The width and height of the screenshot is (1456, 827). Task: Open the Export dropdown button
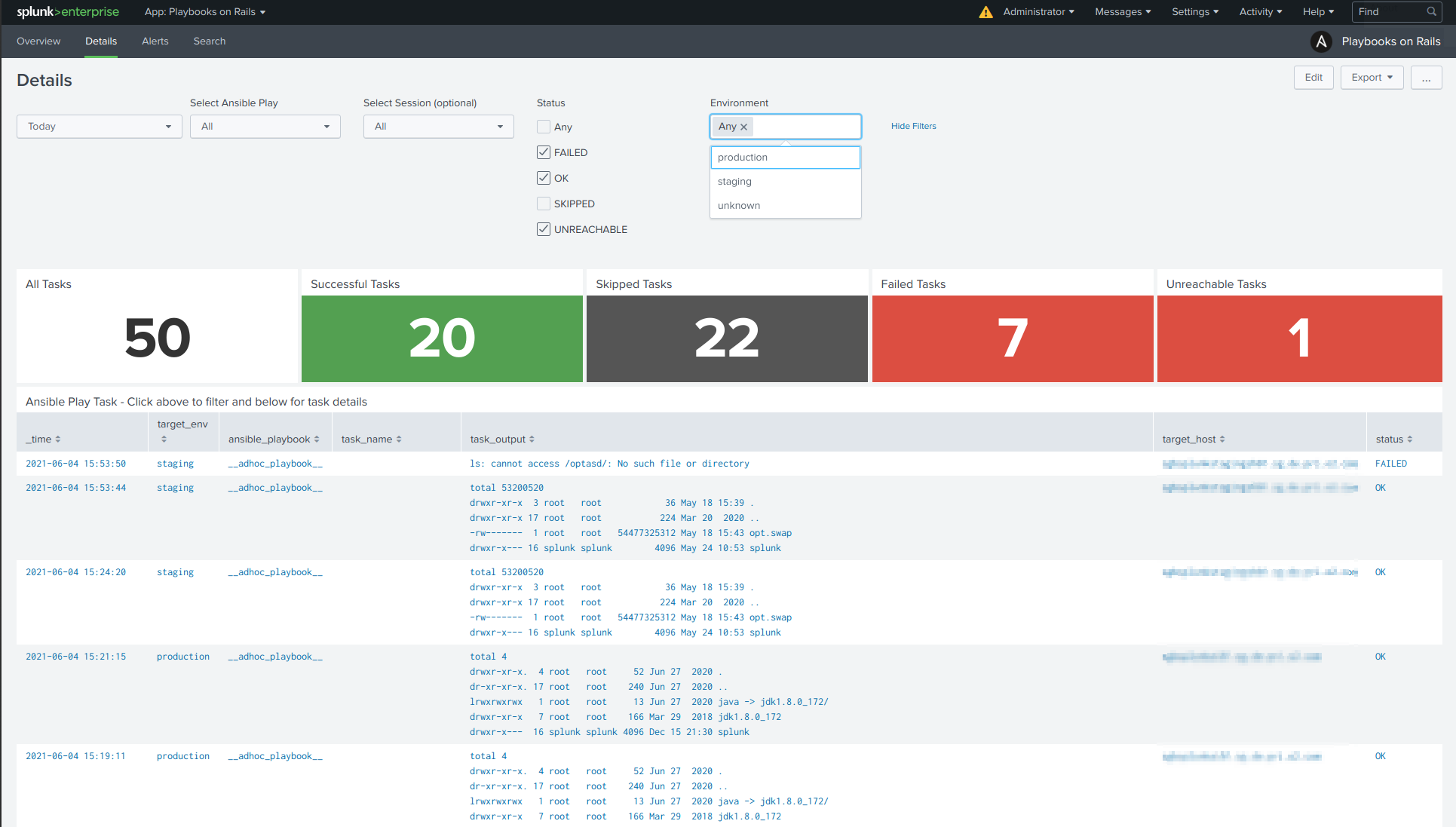coord(1372,78)
